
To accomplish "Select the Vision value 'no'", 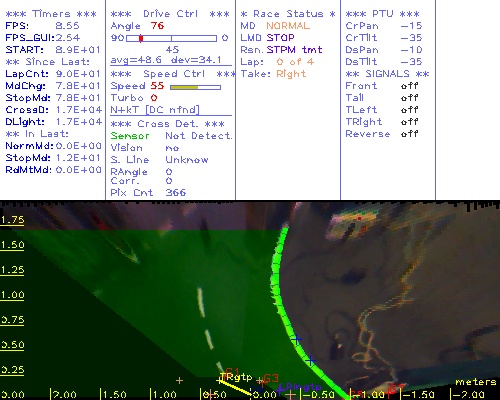I will (172, 148).
